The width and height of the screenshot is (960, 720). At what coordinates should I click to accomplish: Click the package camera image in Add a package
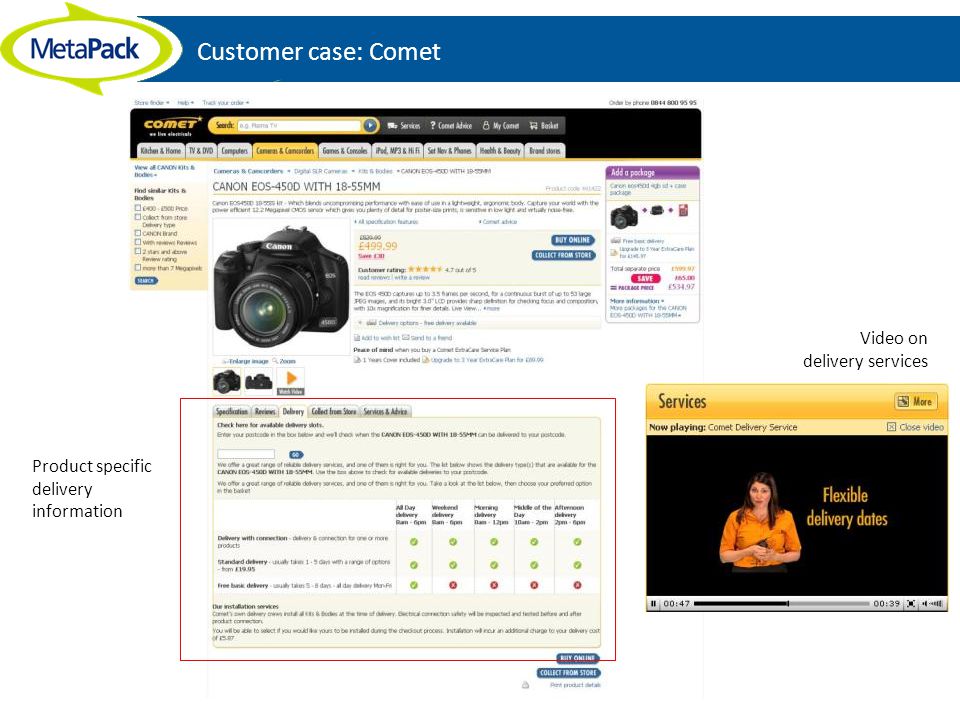click(624, 216)
